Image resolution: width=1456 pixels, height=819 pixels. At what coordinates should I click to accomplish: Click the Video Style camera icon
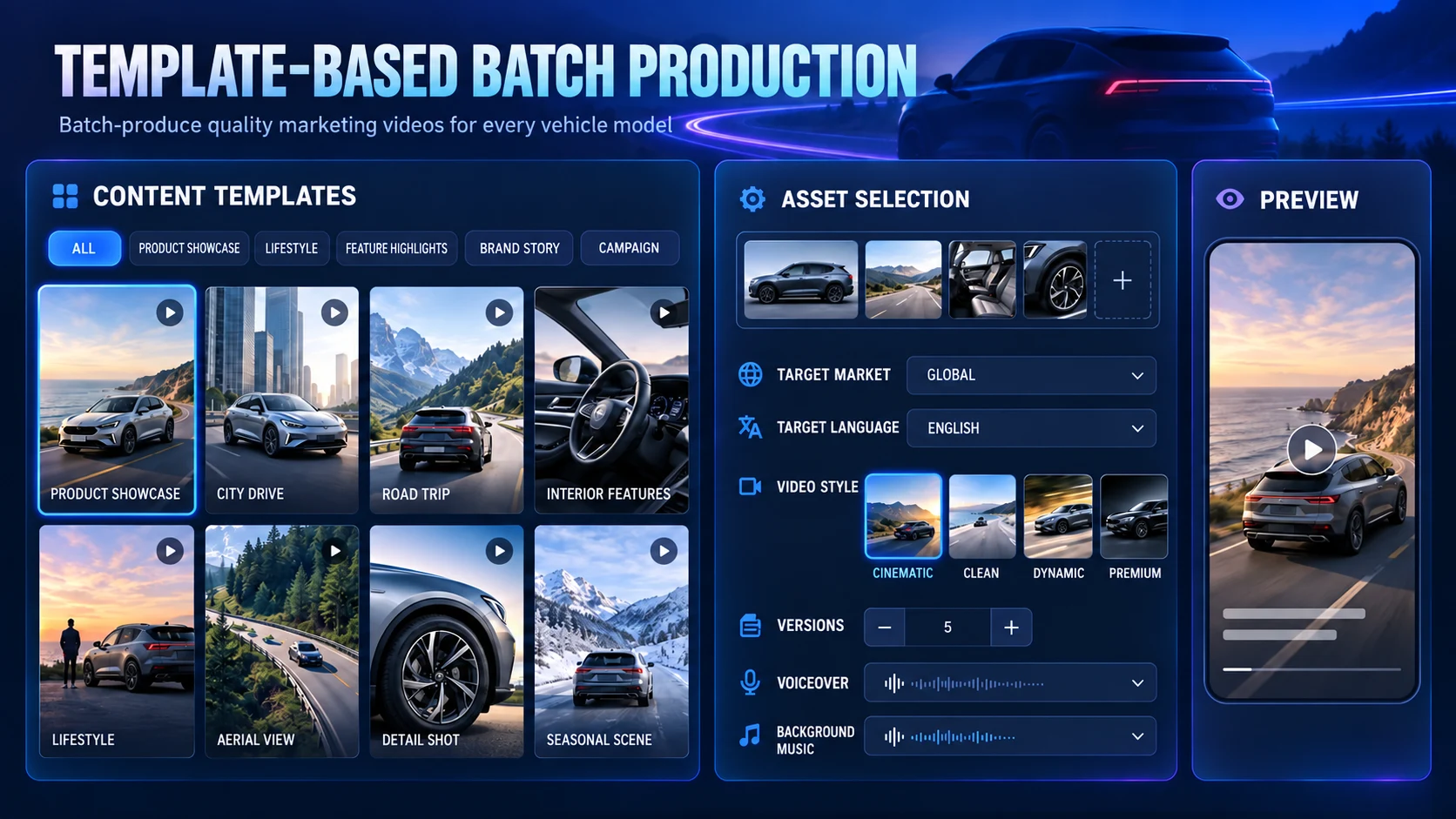pyautogui.click(x=750, y=487)
